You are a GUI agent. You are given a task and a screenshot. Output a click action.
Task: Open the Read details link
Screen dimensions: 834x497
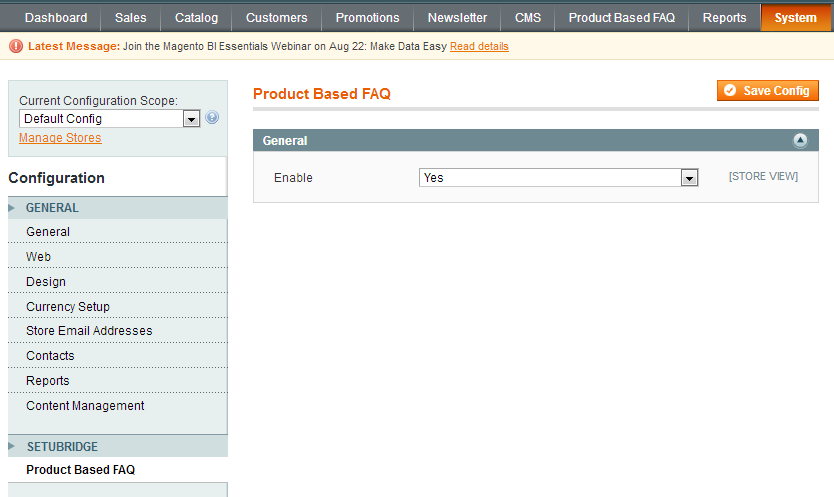pos(479,47)
